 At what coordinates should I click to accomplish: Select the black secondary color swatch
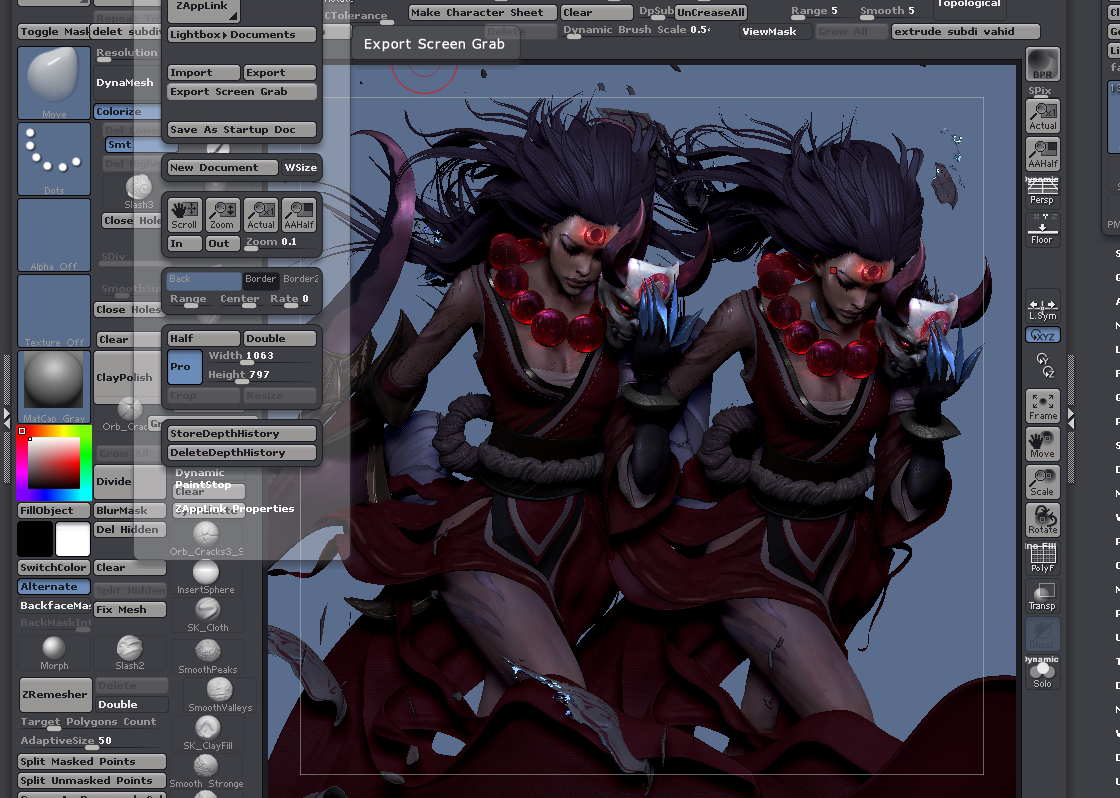pyautogui.click(x=35, y=539)
